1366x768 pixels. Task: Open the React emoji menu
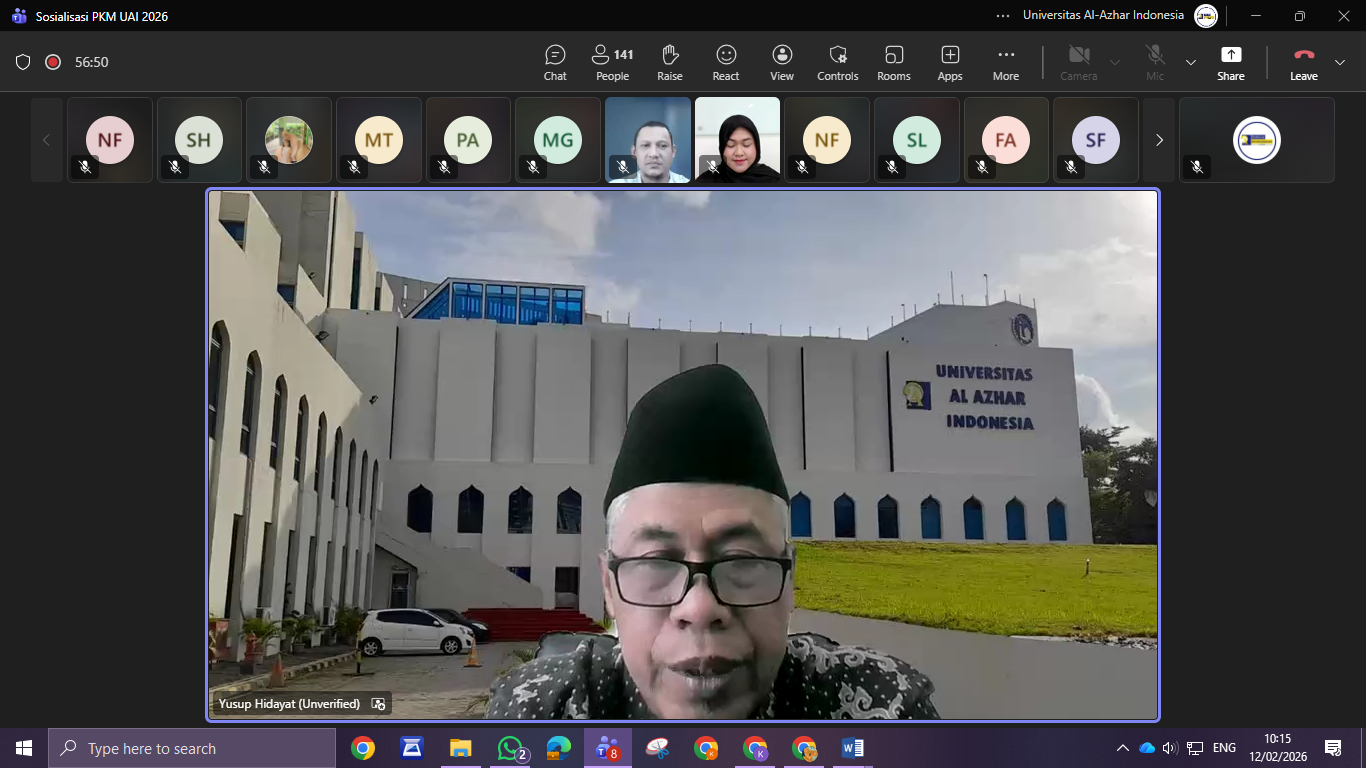tap(726, 62)
